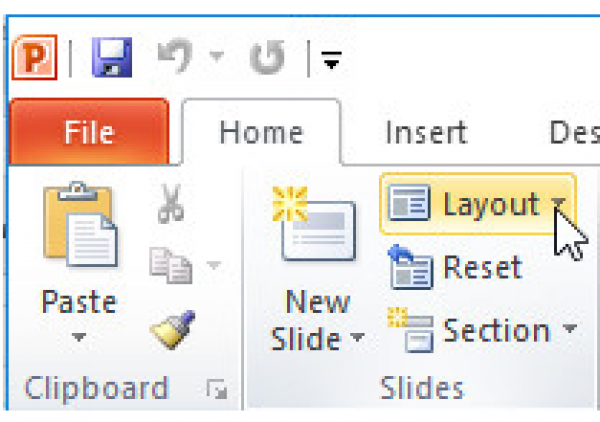
Task: Open the File tab
Action: [x=88, y=133]
